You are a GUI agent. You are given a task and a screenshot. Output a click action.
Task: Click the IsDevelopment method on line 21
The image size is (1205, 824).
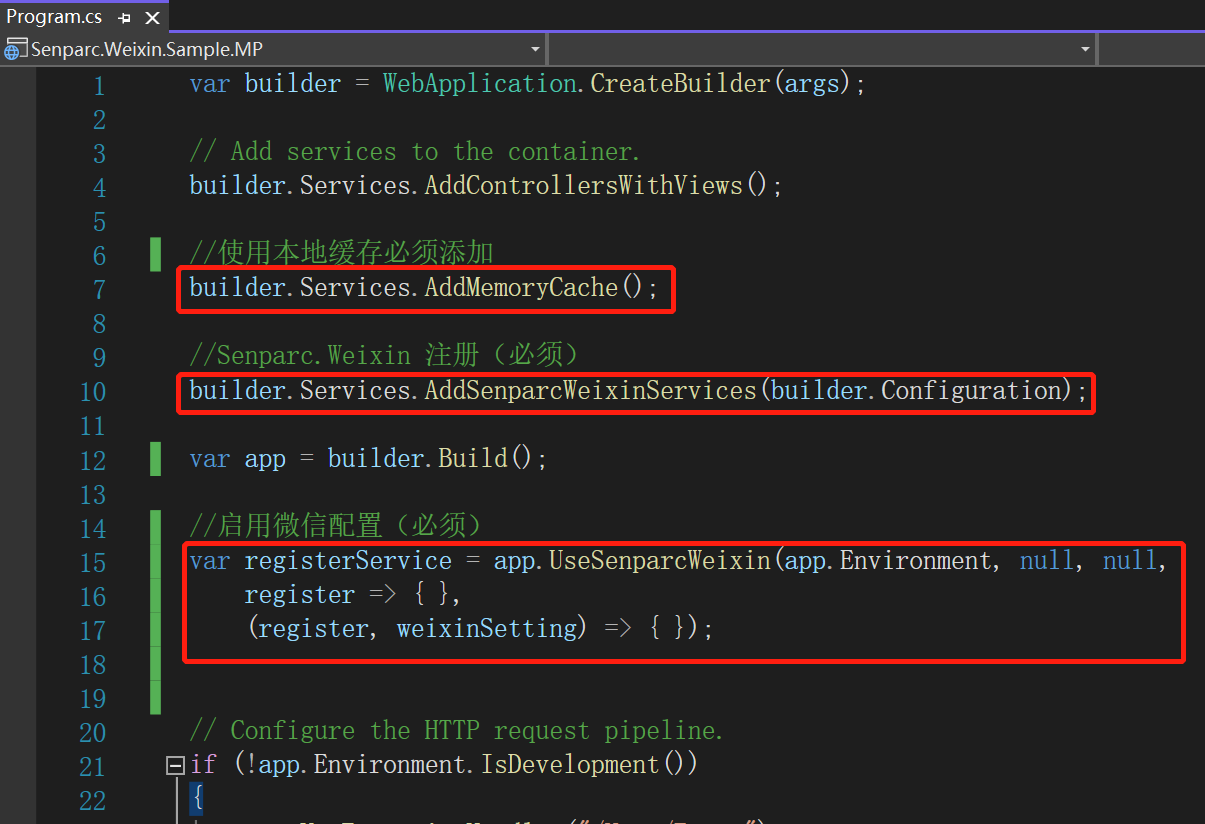click(x=569, y=765)
